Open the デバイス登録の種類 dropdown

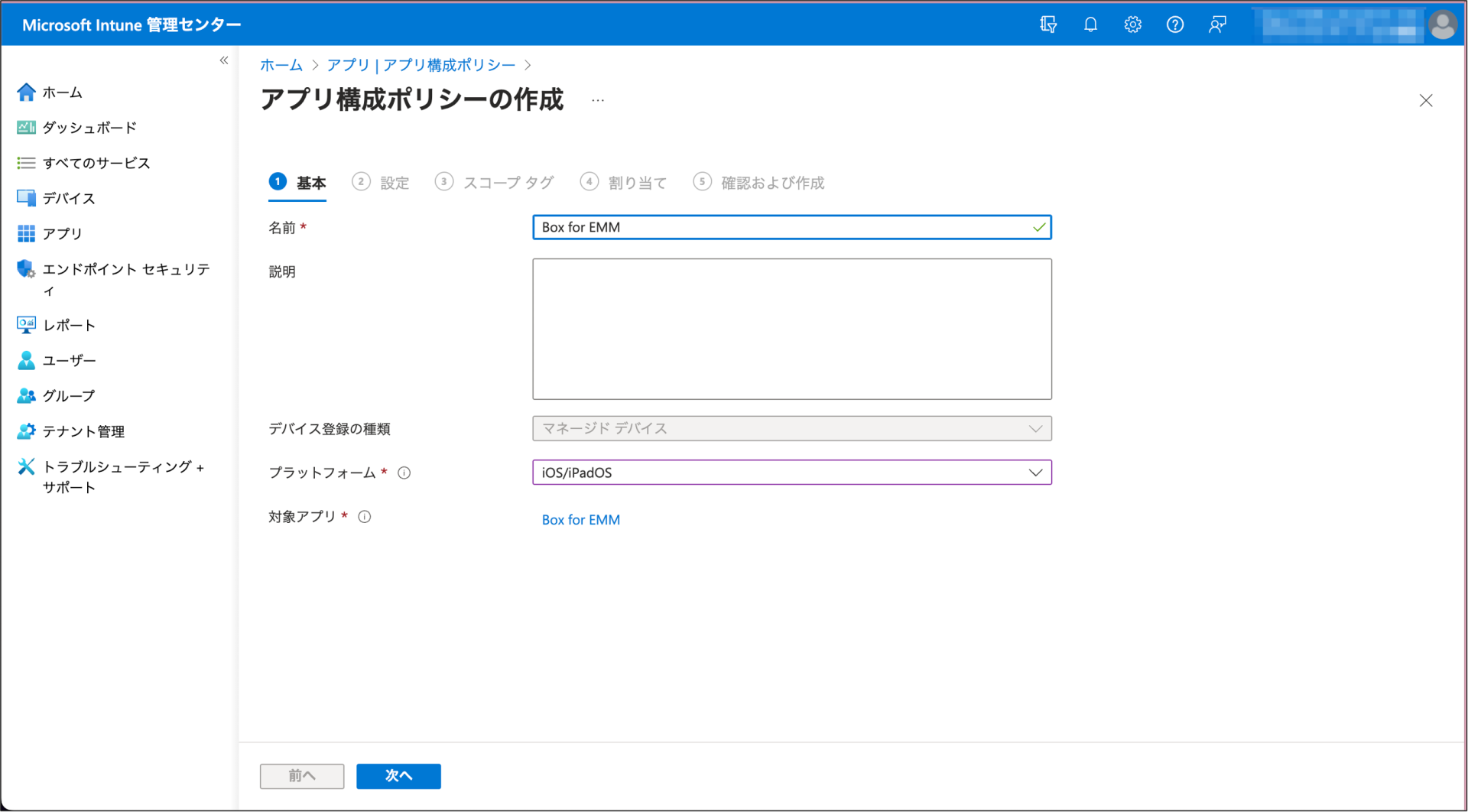coord(792,428)
